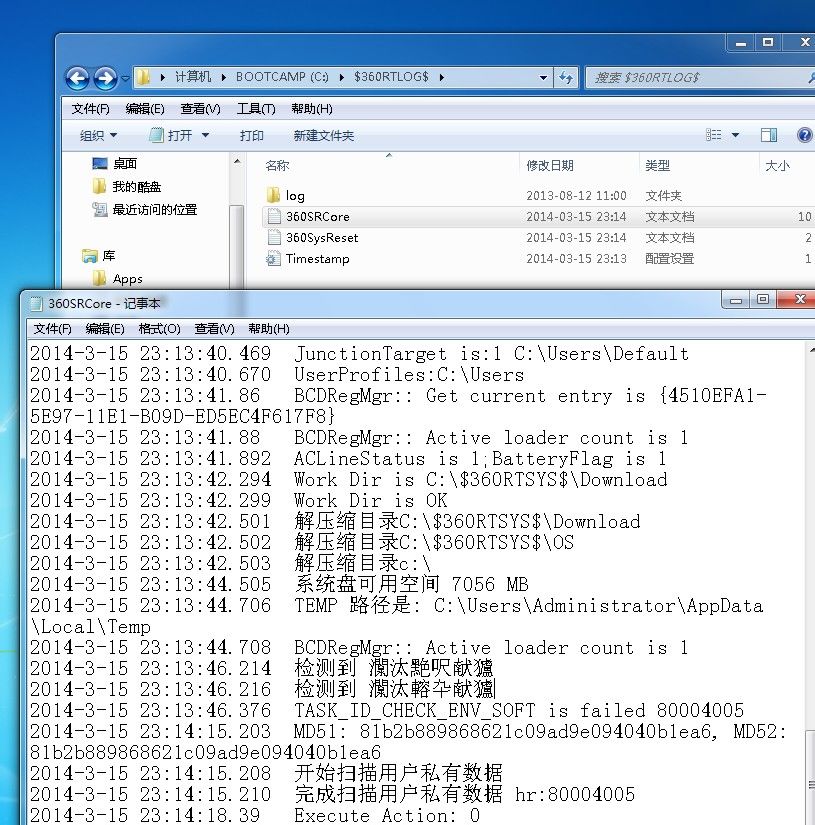Screen dimensions: 815x825
Task: Click Notepad vertical scrollbar up arrow
Action: 811,349
